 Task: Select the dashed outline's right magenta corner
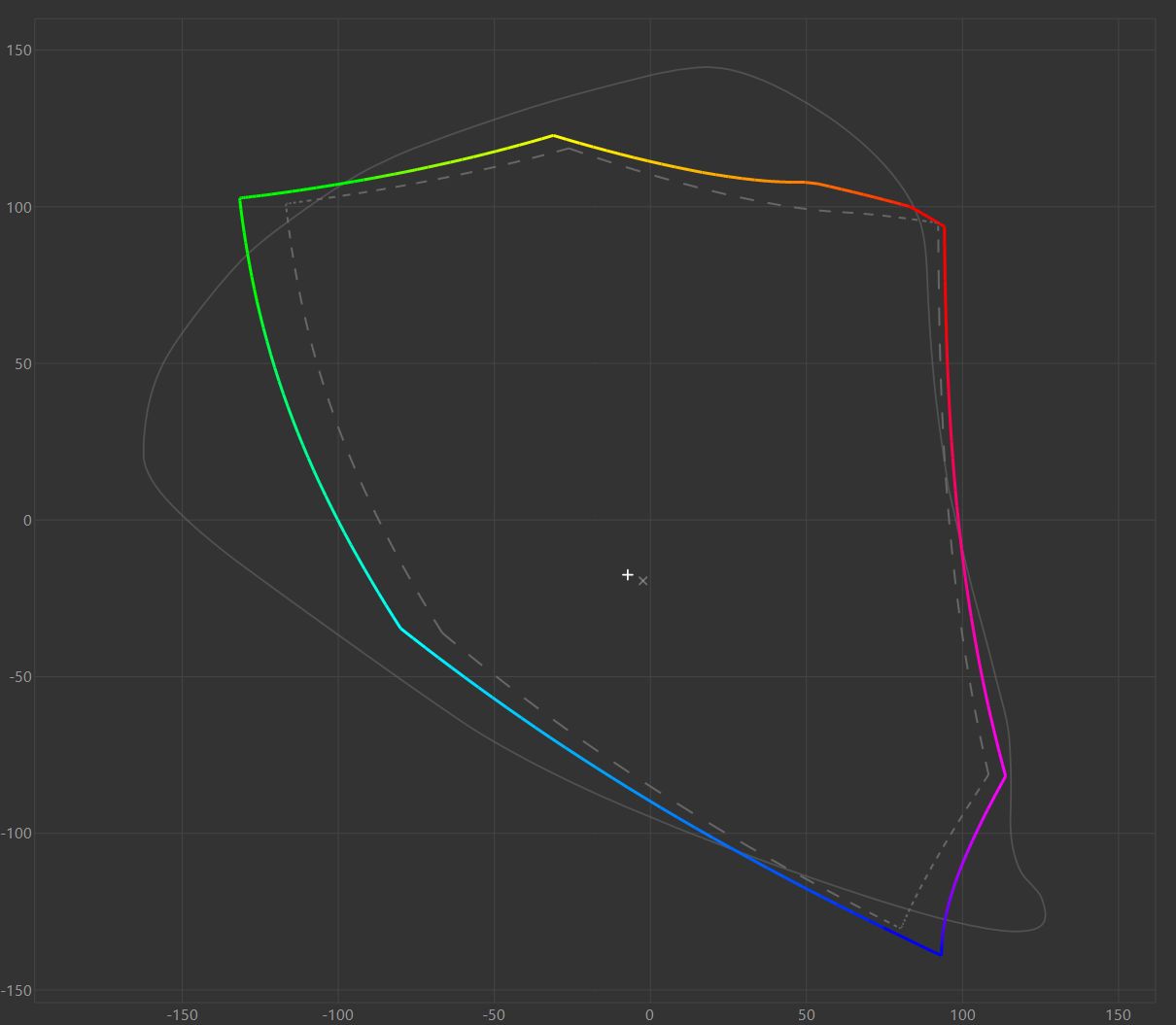click(x=987, y=776)
